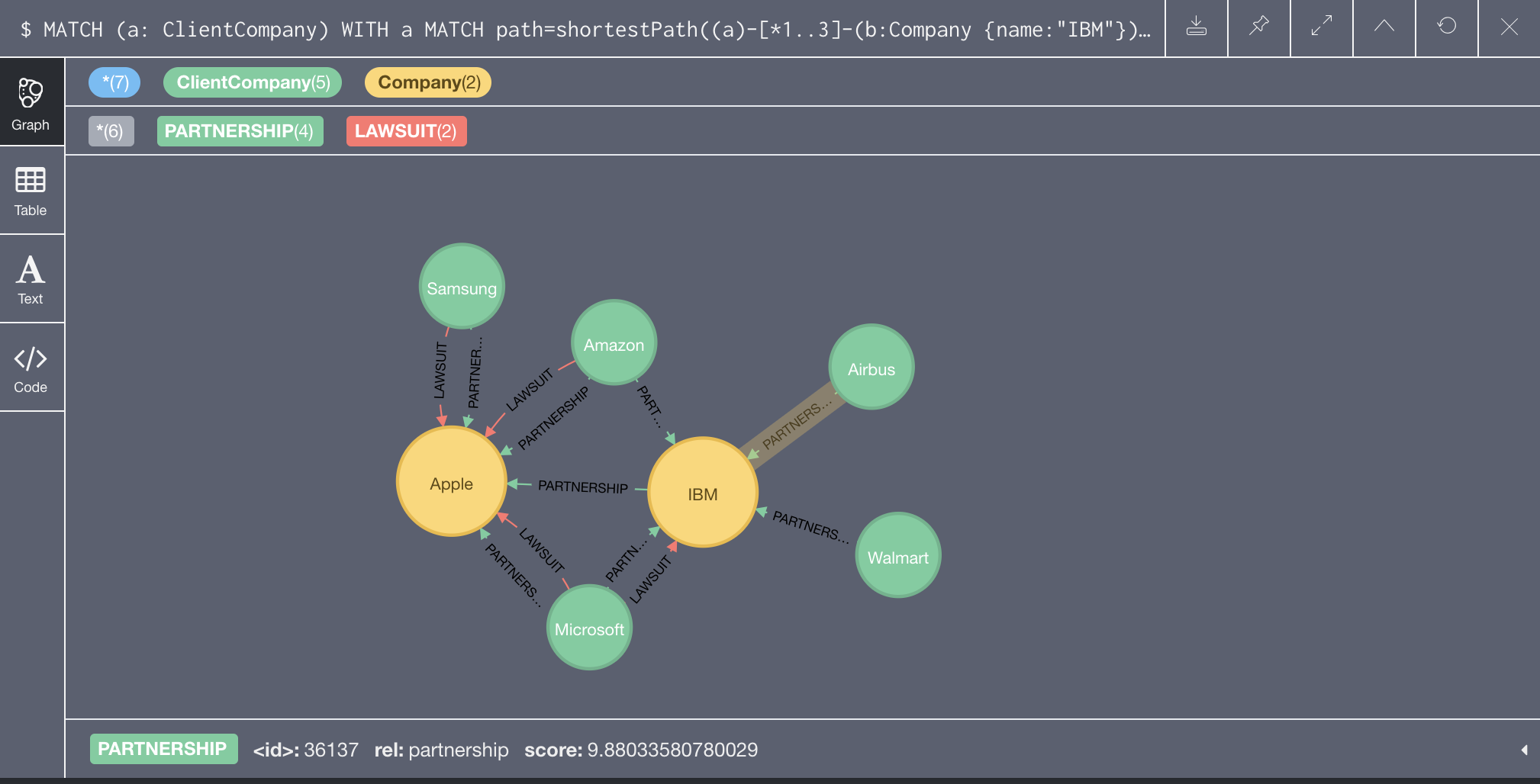Click the id value 36137
This screenshot has width=1540, height=784.
(331, 750)
